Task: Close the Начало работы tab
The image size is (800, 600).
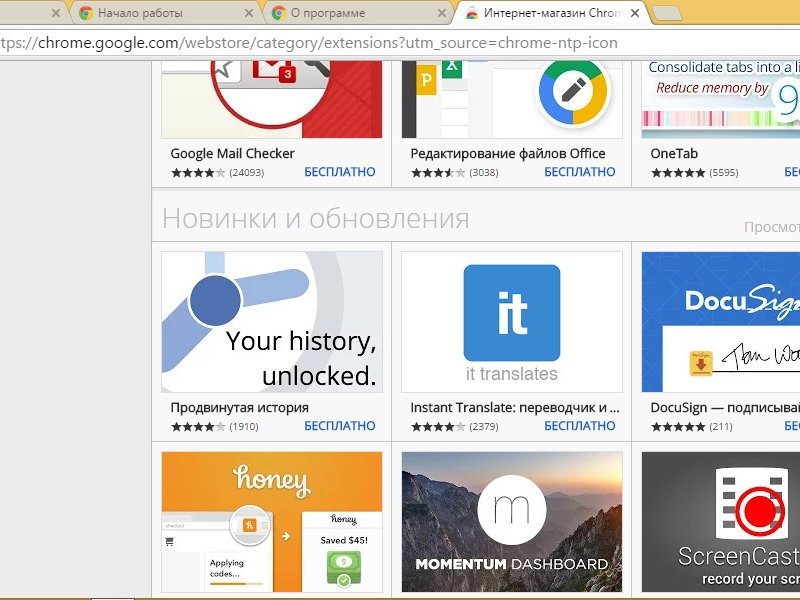Action: pyautogui.click(x=249, y=13)
